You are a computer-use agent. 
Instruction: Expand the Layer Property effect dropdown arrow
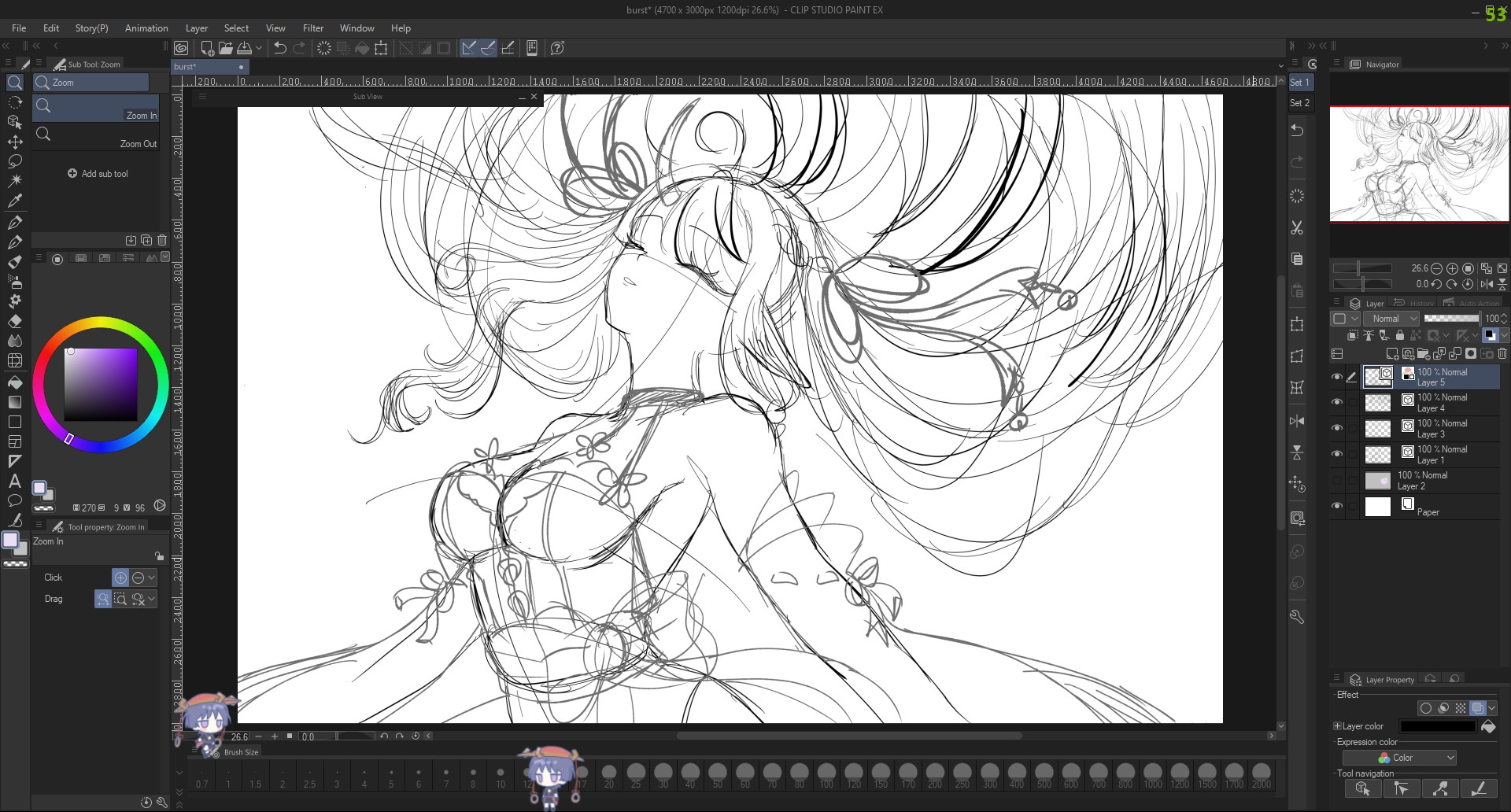point(1492,708)
